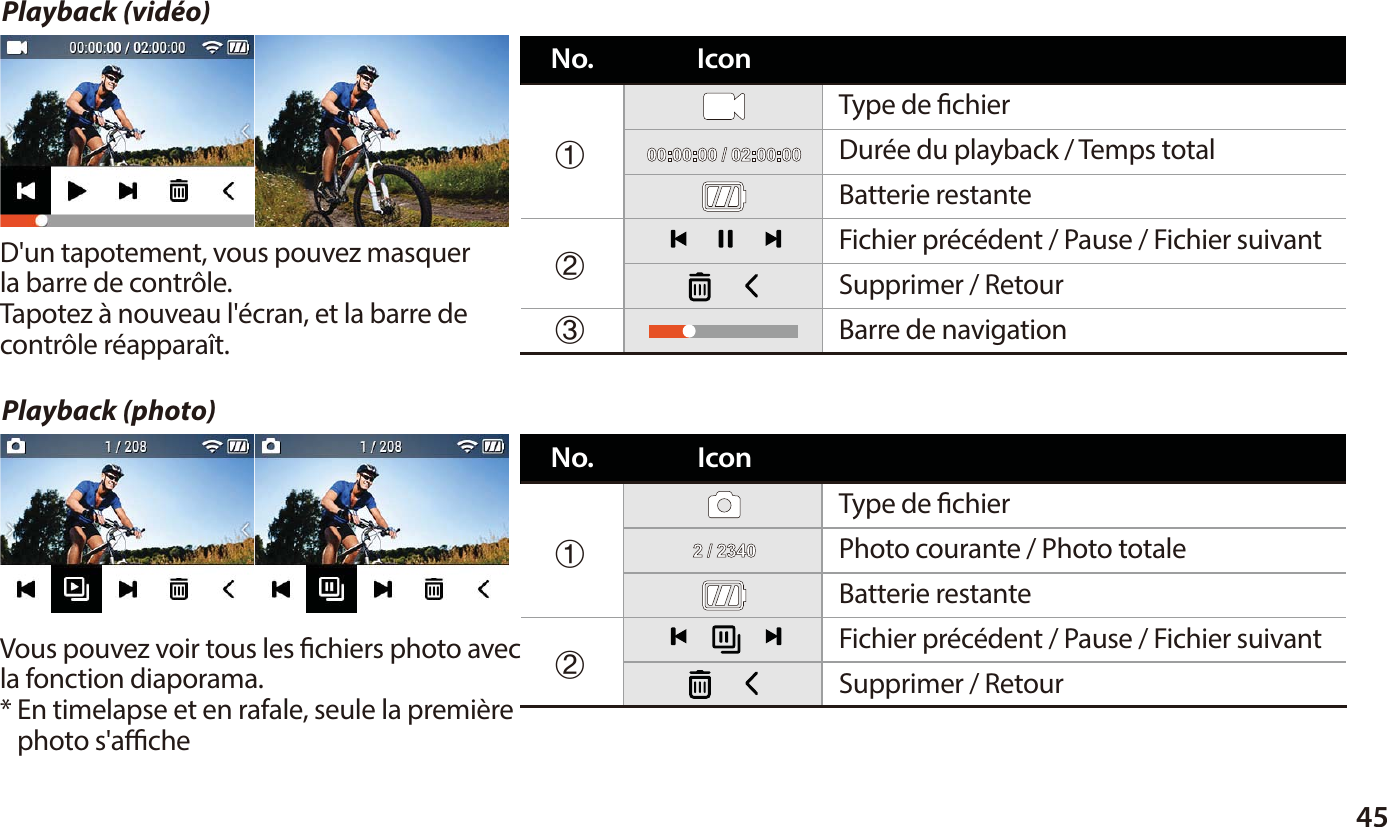Image resolution: width=1387 pixels, height=827 pixels.
Task: Click the Icon header of the photo table
Action: pyautogui.click(x=723, y=458)
